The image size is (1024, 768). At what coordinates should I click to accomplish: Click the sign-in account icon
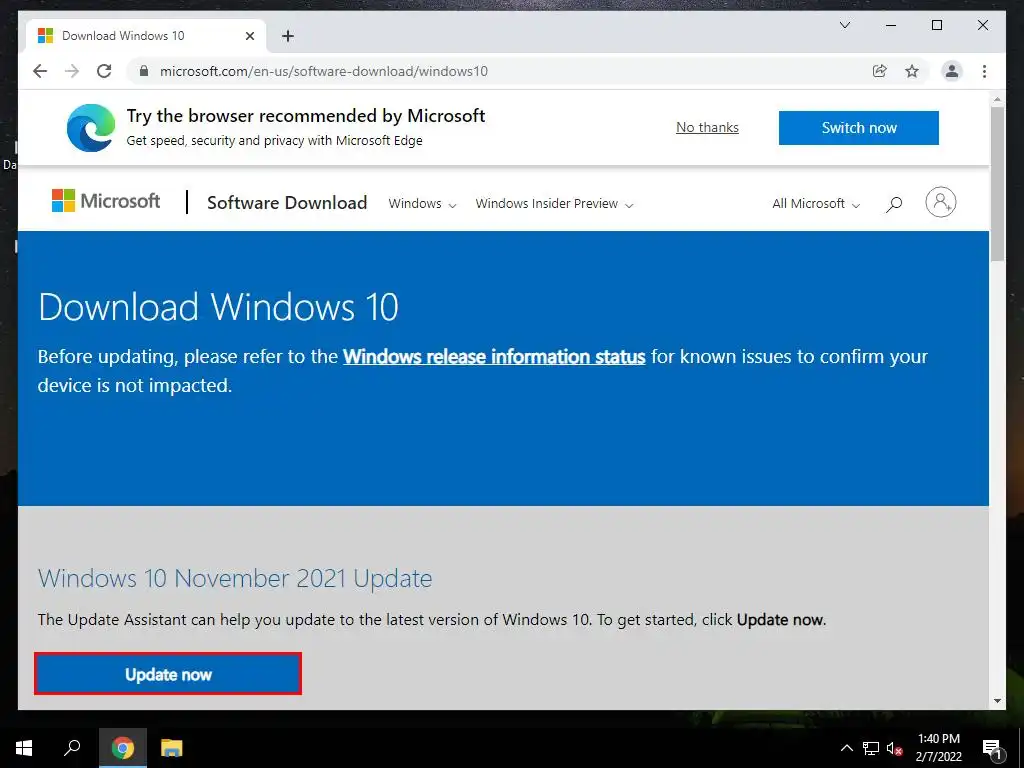940,202
